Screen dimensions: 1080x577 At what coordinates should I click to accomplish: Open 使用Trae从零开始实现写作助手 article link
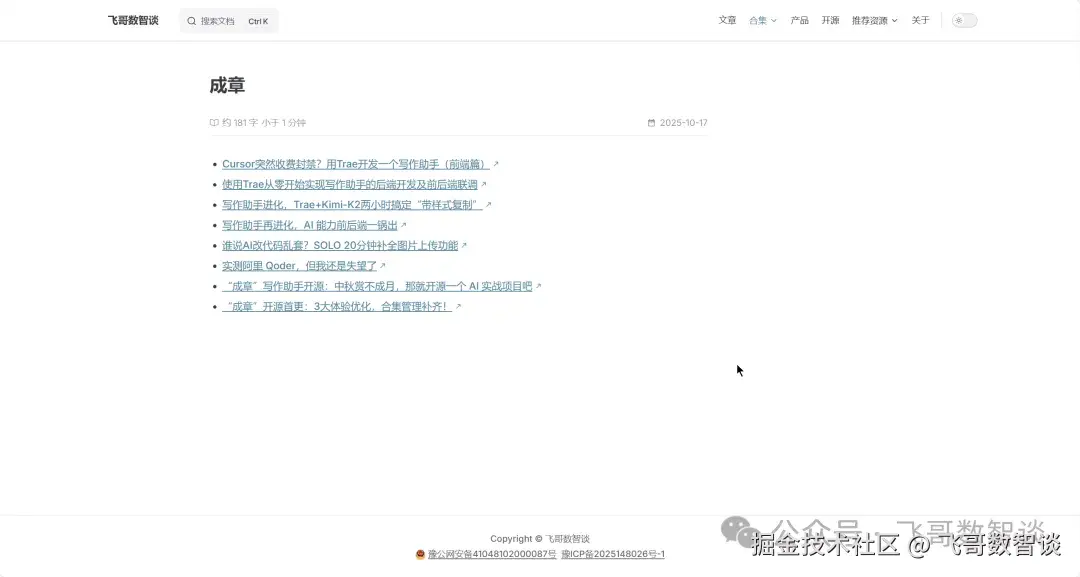click(349, 185)
